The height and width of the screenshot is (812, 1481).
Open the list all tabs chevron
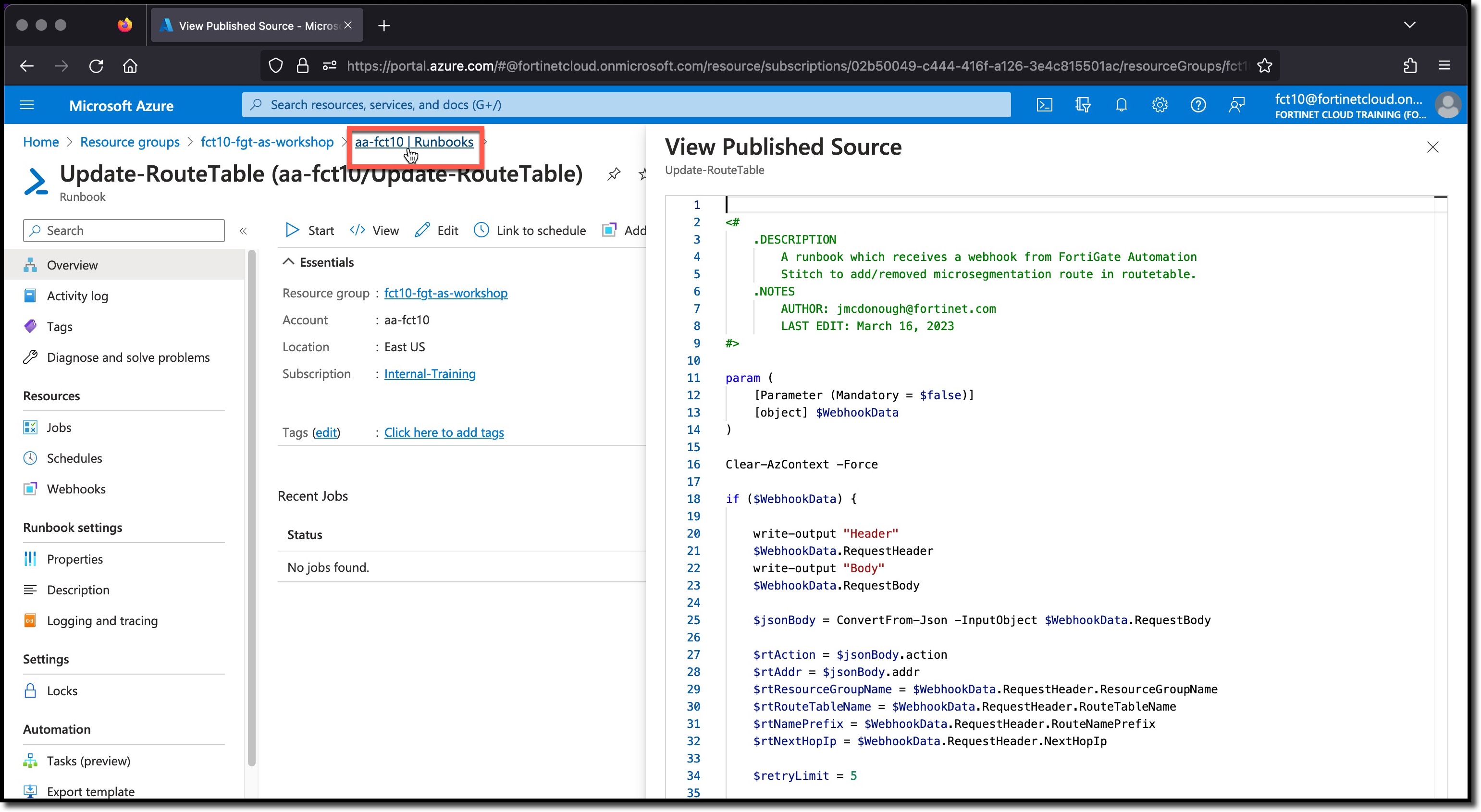[x=1409, y=25]
